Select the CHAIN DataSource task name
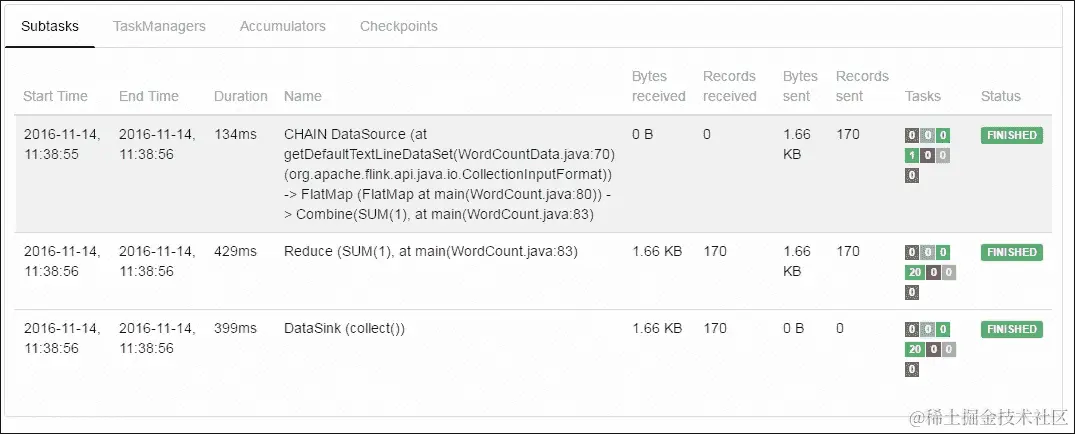This screenshot has height=434, width=1075. [452, 175]
